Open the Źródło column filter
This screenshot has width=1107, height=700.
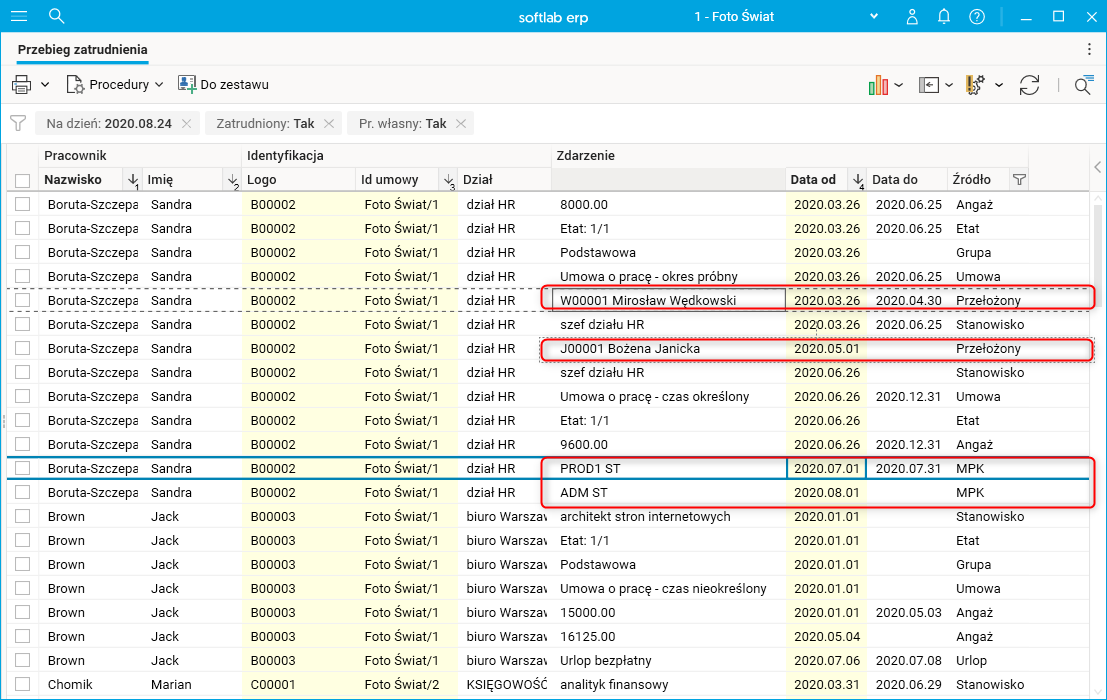[1019, 180]
